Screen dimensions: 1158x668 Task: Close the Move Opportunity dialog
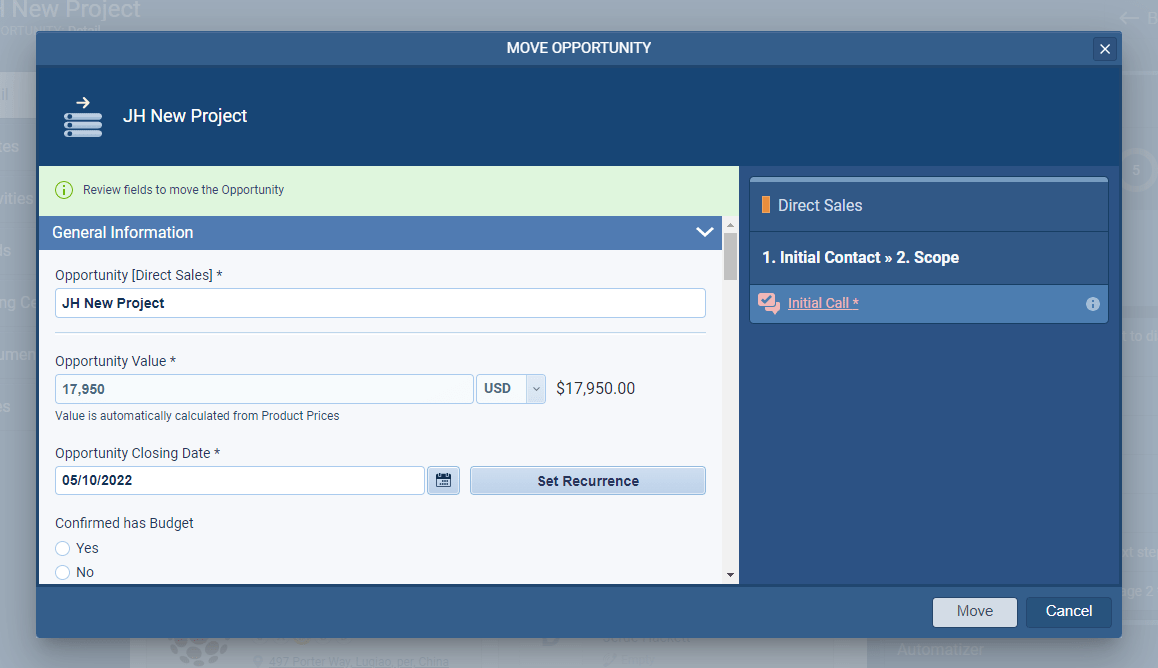(x=1104, y=48)
